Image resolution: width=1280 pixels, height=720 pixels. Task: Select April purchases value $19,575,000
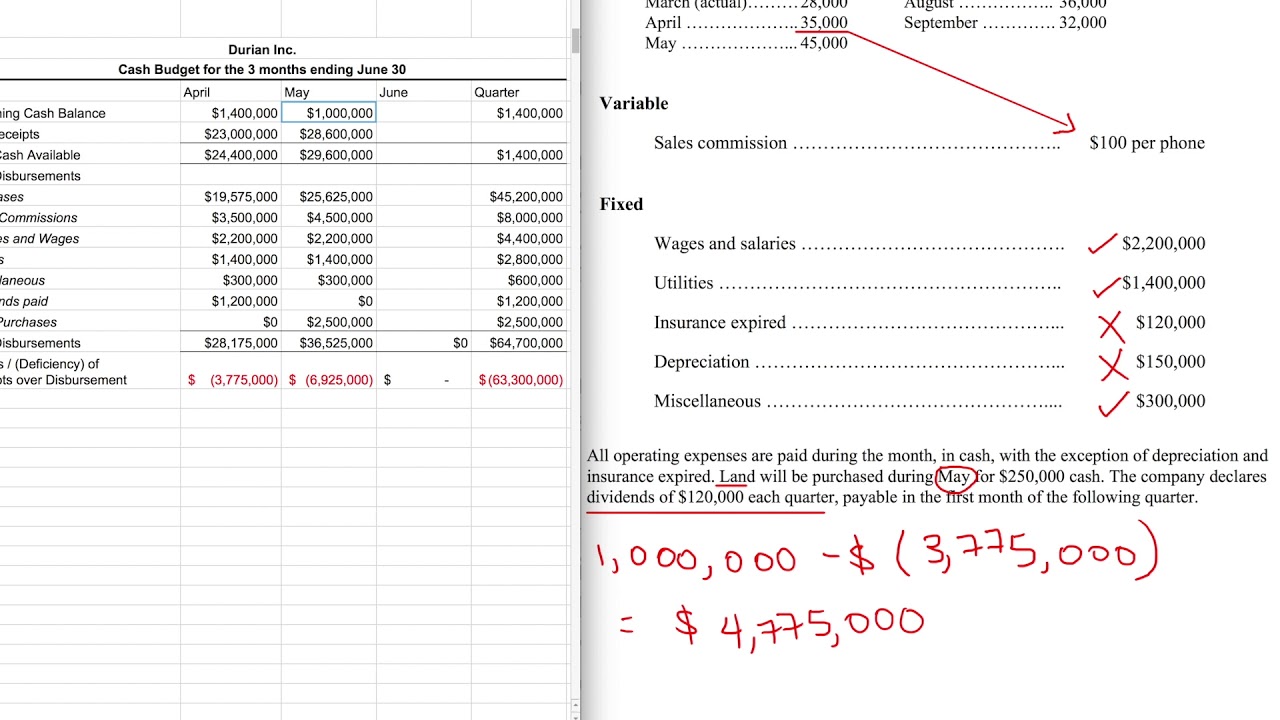coord(231,197)
